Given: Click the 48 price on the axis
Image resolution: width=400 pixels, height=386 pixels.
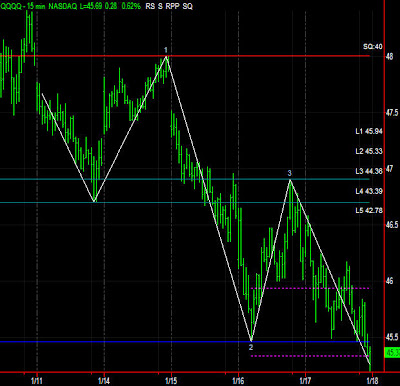Looking at the screenshot, I should coord(389,56).
